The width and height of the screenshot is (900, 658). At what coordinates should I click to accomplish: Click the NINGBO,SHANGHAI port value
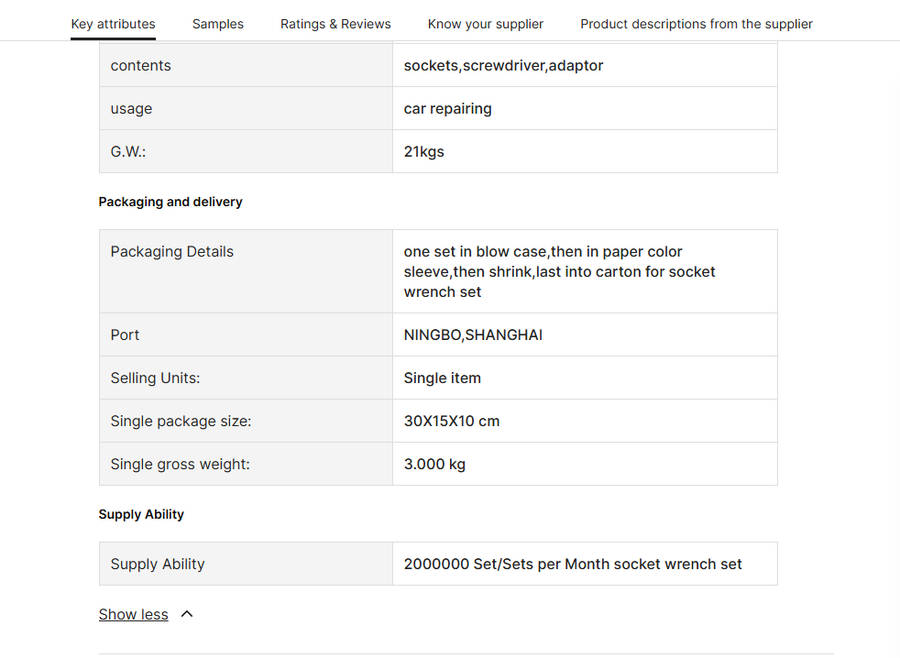click(473, 335)
